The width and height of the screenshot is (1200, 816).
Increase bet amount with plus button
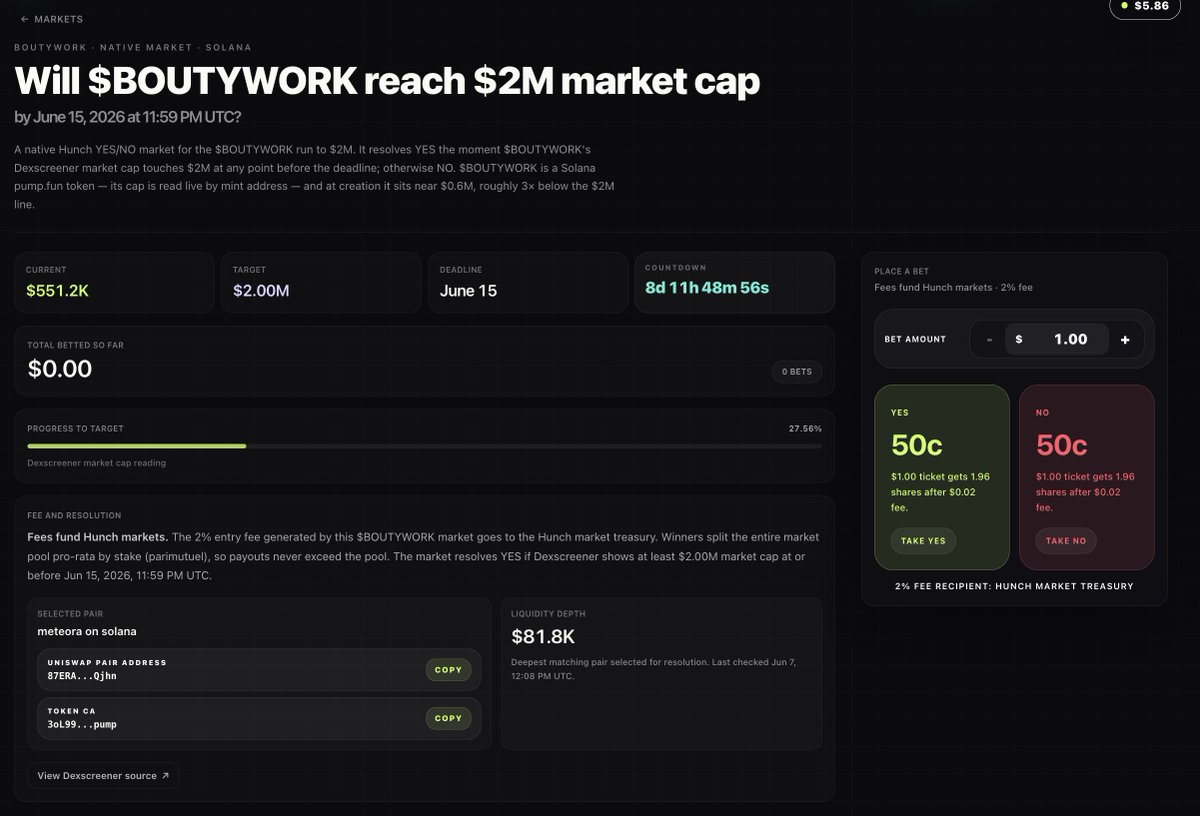(1125, 339)
